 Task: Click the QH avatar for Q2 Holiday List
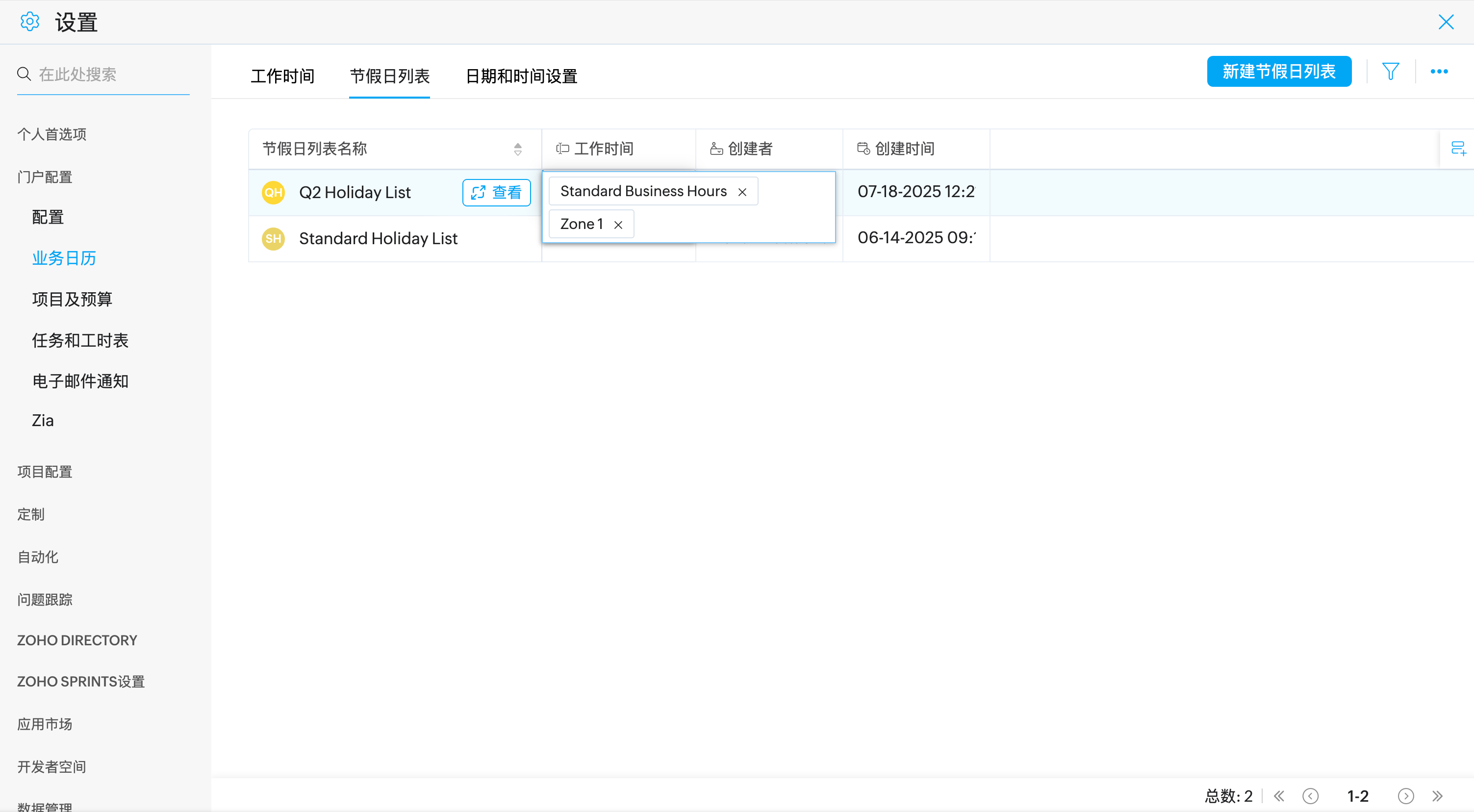pyautogui.click(x=274, y=192)
